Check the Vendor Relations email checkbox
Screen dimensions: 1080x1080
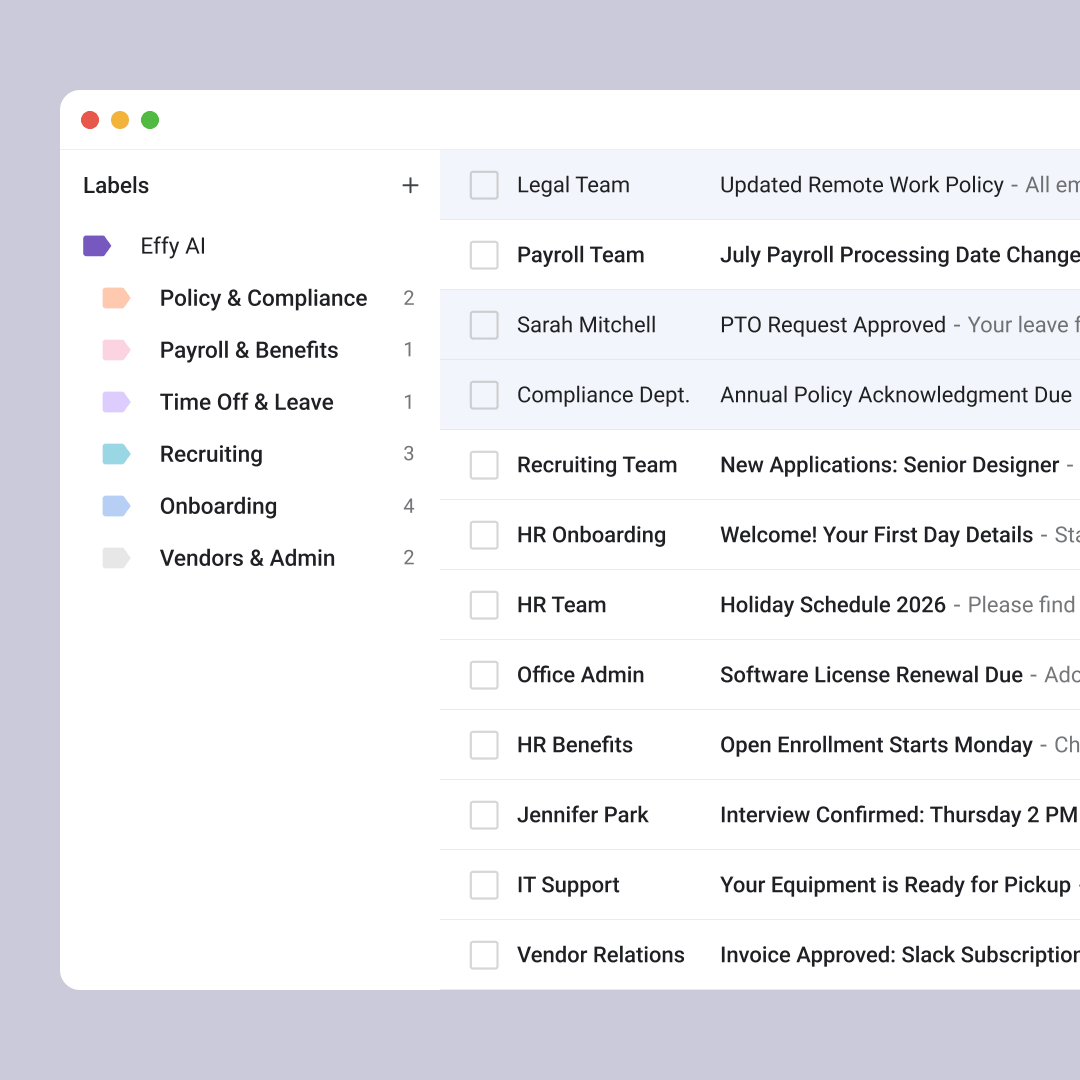coord(484,955)
